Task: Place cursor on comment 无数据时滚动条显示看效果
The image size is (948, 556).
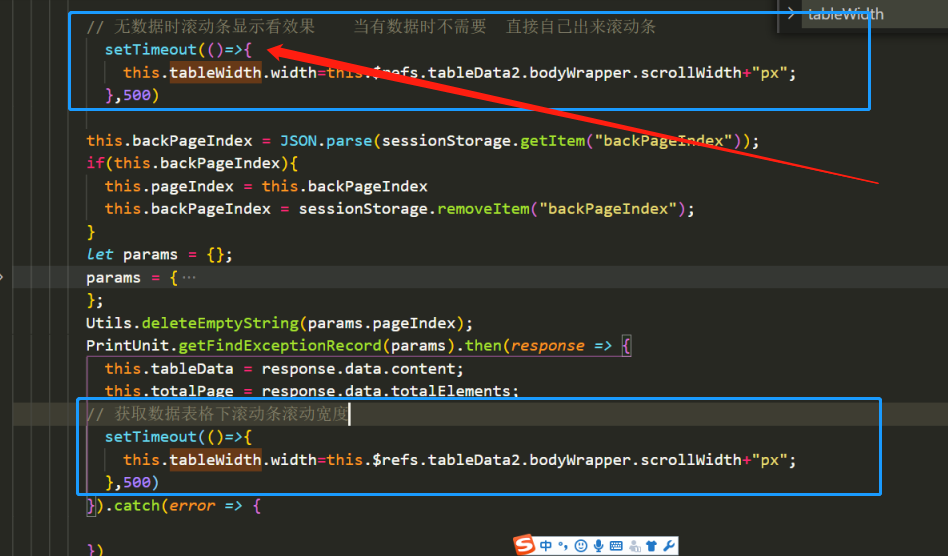Action: 214,27
